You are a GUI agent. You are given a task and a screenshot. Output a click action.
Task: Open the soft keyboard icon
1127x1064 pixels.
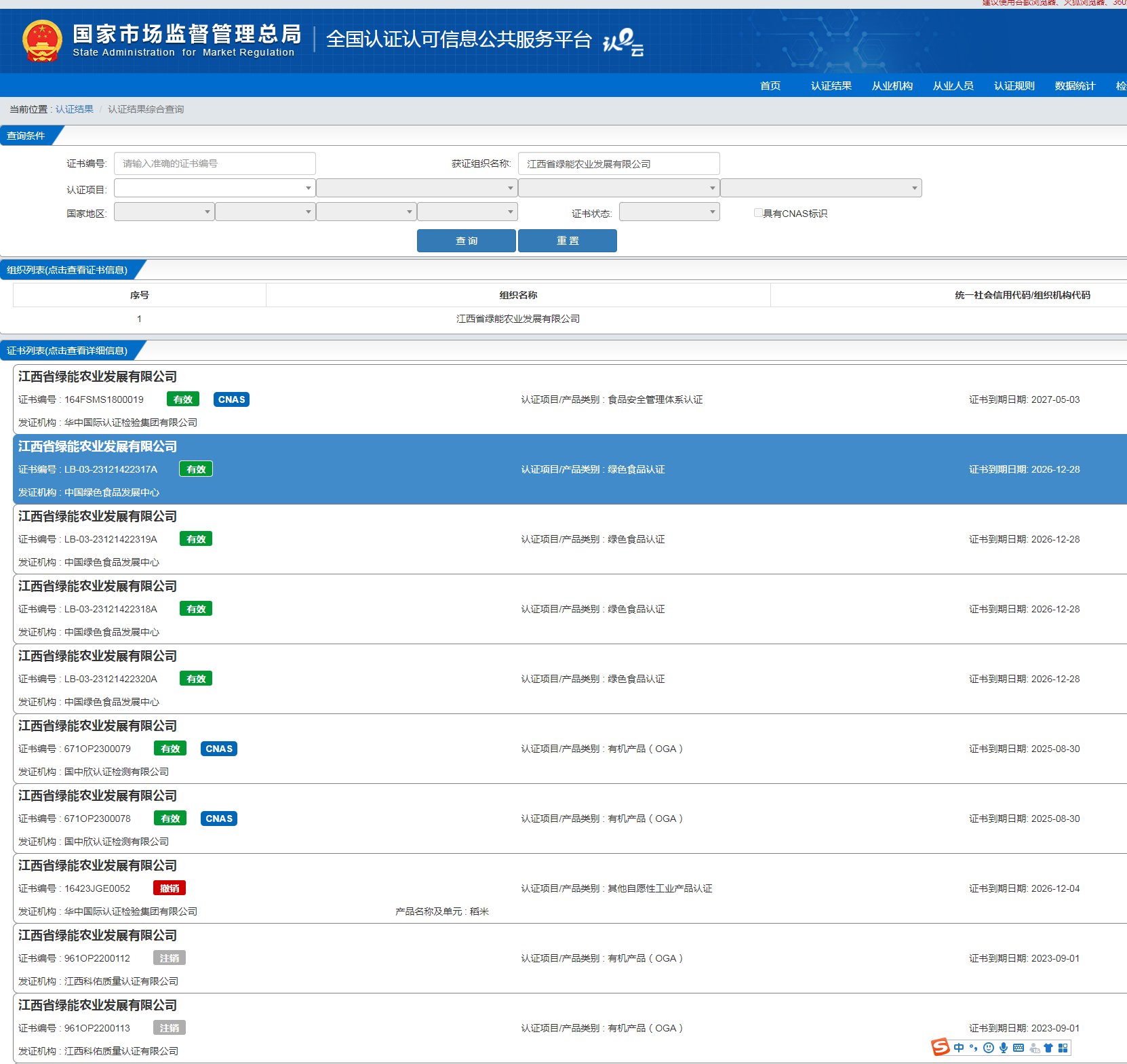pyautogui.click(x=1019, y=1048)
